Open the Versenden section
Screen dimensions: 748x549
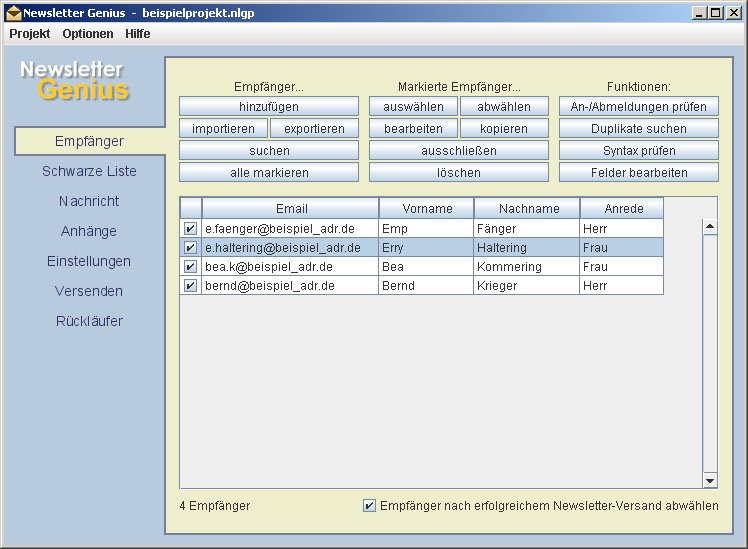pos(89,291)
